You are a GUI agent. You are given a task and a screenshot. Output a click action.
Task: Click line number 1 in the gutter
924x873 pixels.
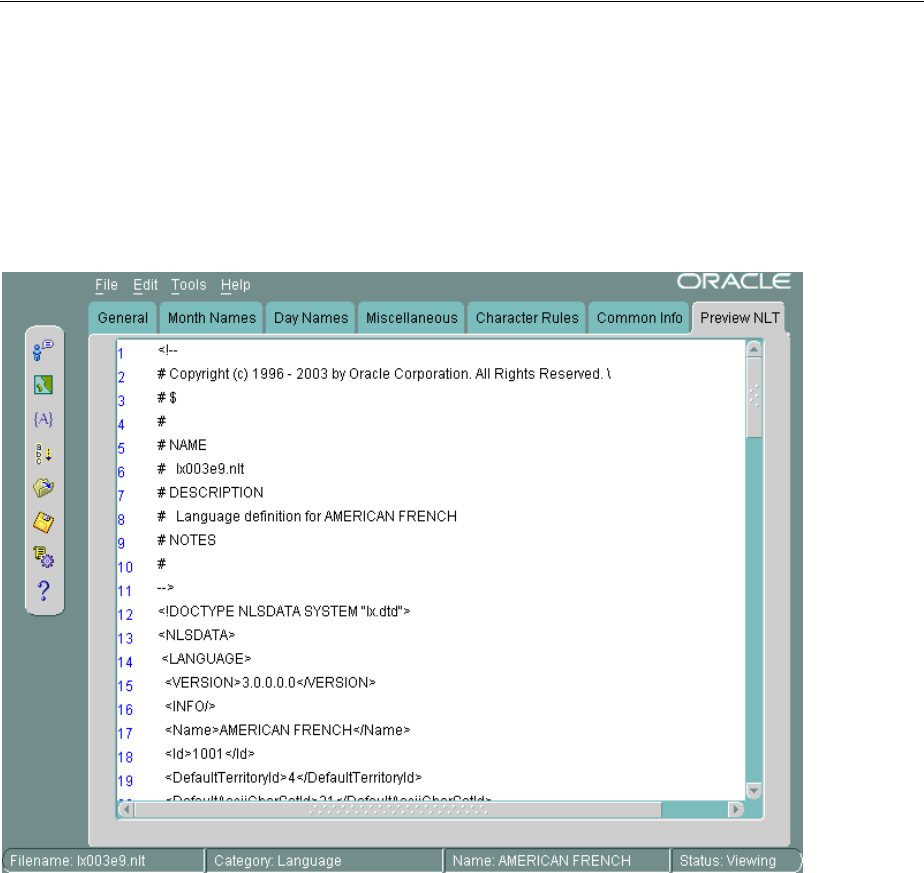pos(121,354)
